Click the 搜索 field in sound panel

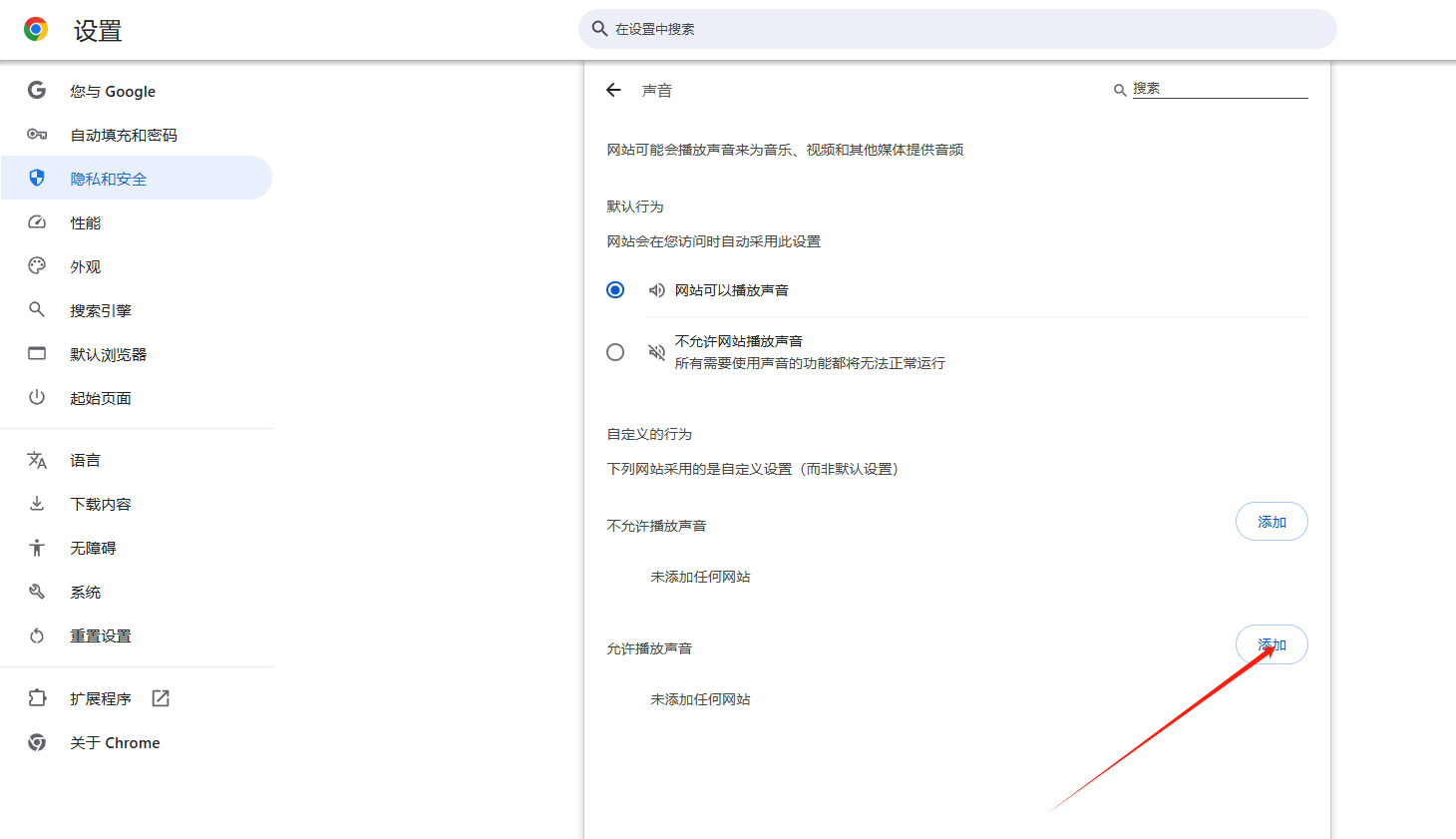(x=1219, y=89)
